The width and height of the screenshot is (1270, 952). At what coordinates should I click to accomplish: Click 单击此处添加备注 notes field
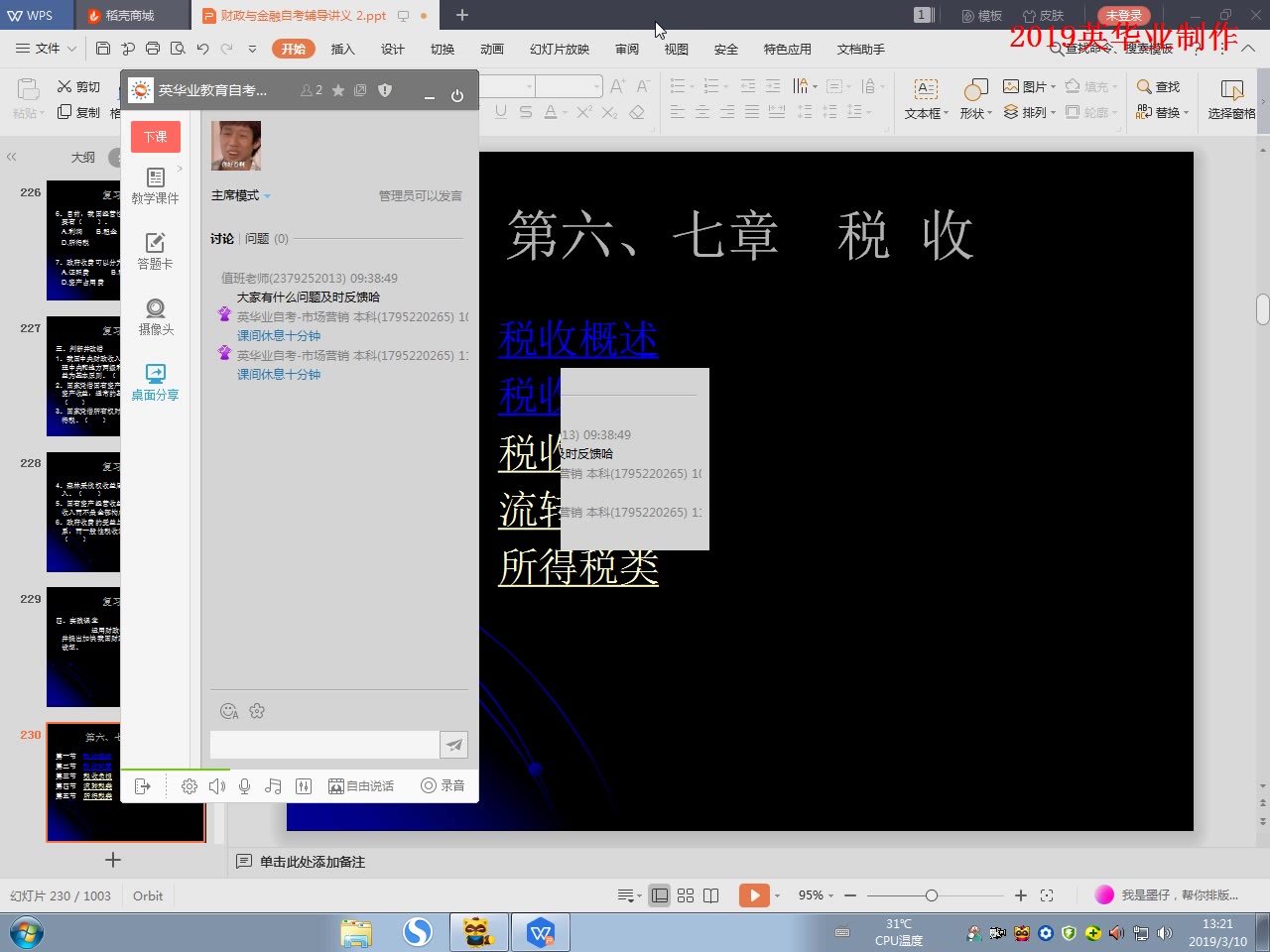313,862
